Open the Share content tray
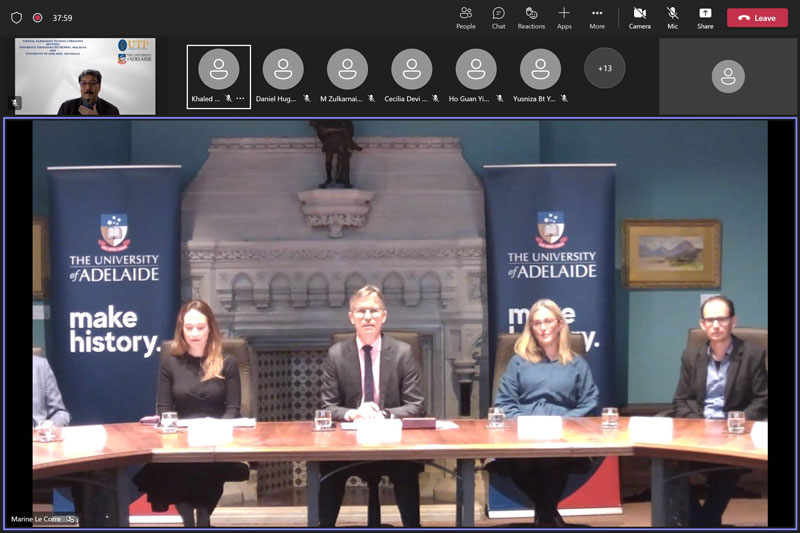 click(705, 18)
